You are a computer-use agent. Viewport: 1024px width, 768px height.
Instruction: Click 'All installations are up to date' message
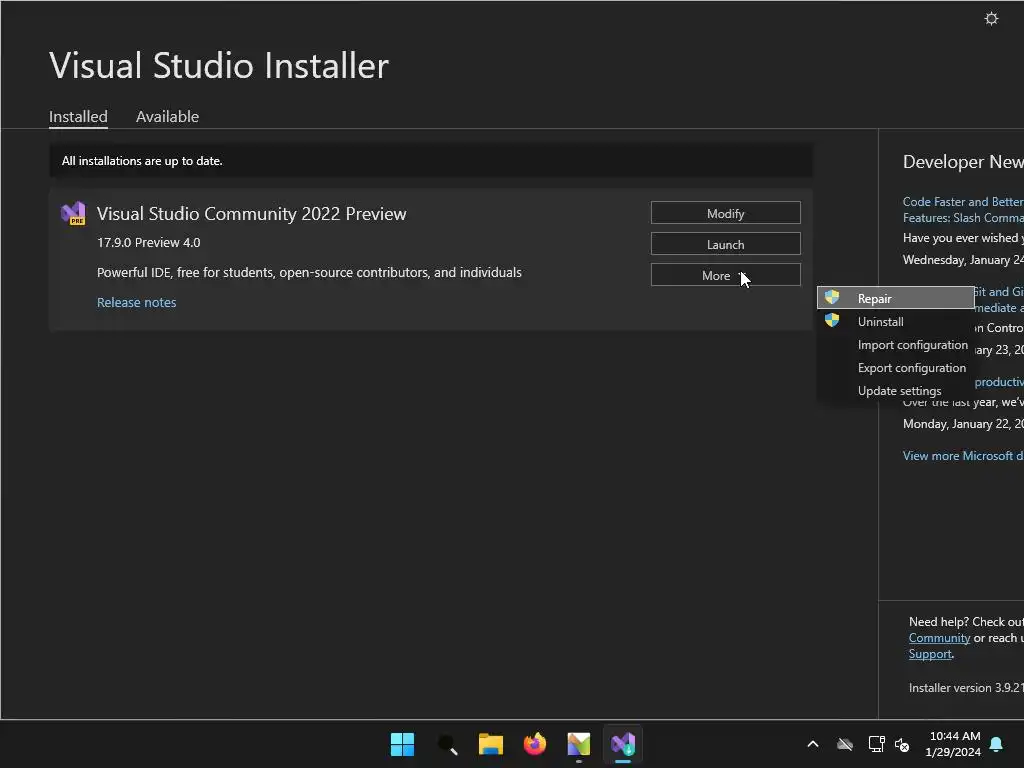click(142, 161)
